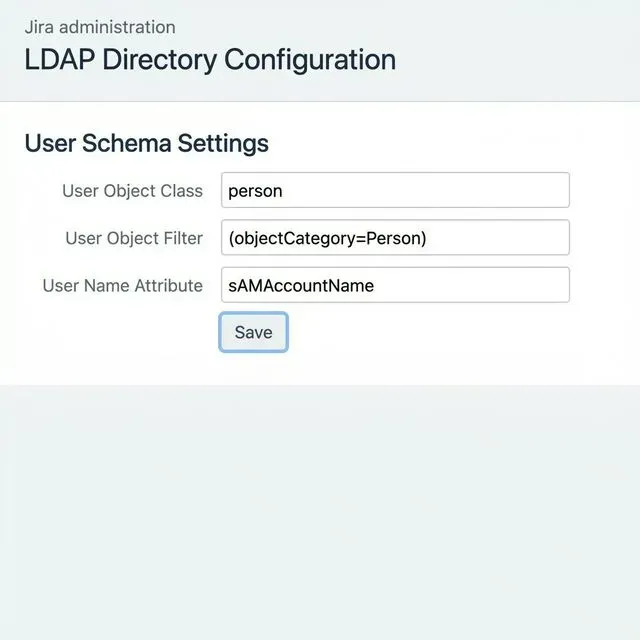Click the LDAP Directory Configuration page title
Screen dimensions: 640x640
tap(210, 60)
